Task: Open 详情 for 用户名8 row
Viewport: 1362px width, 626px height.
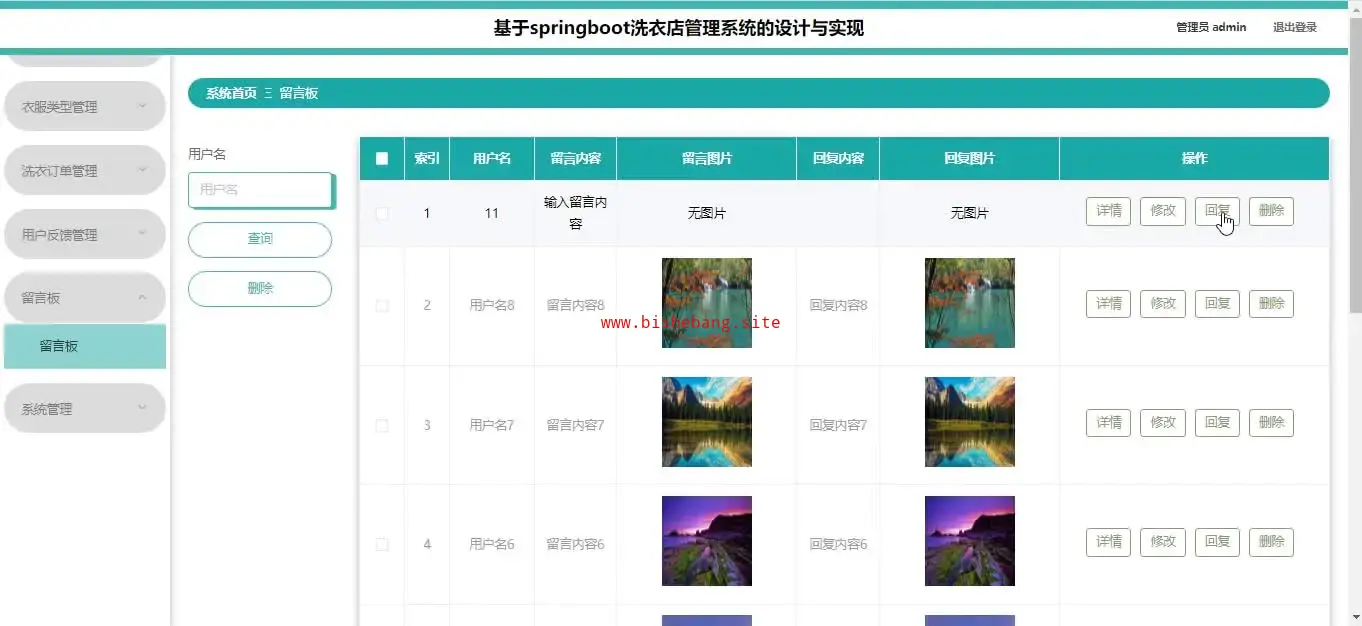Action: (x=1108, y=304)
